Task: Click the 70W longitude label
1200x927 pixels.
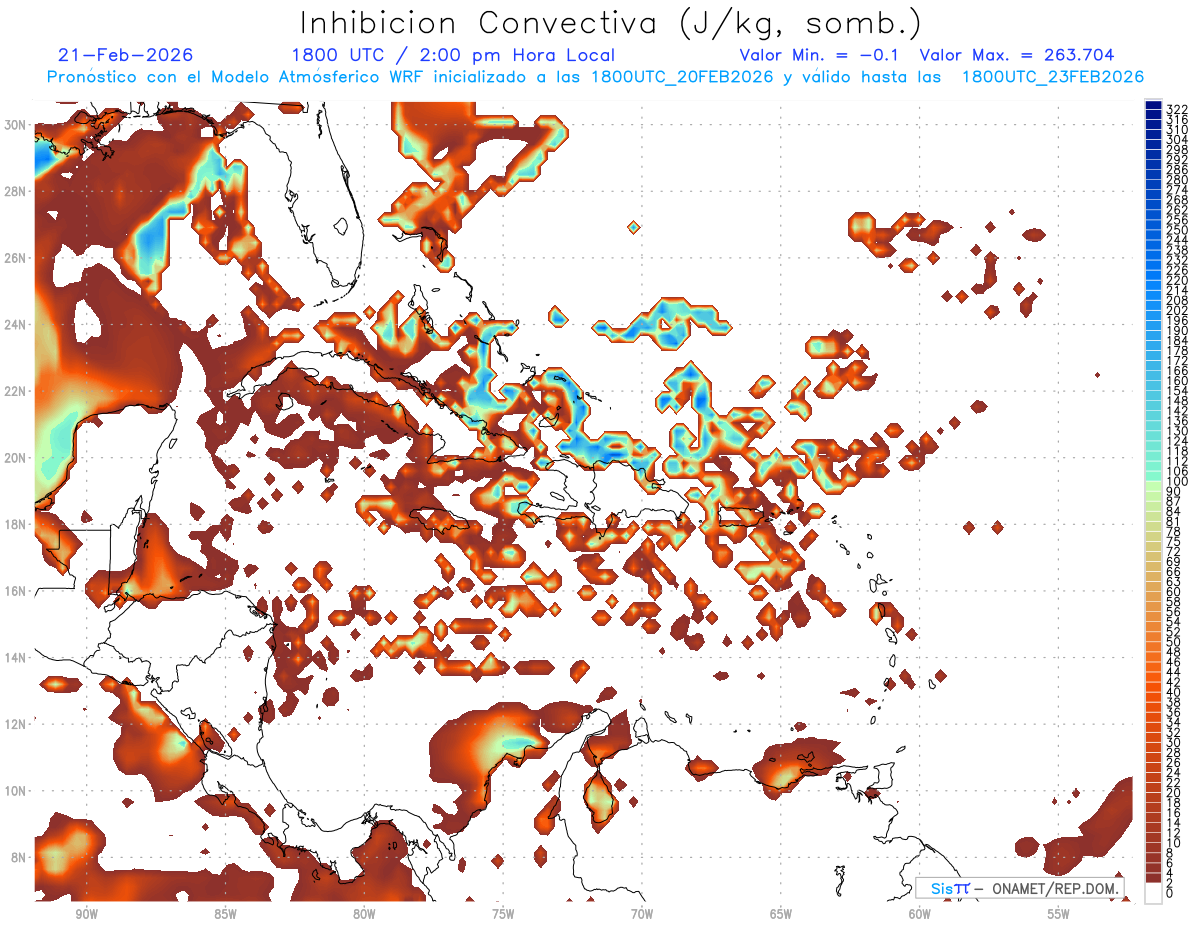Action: 642,914
